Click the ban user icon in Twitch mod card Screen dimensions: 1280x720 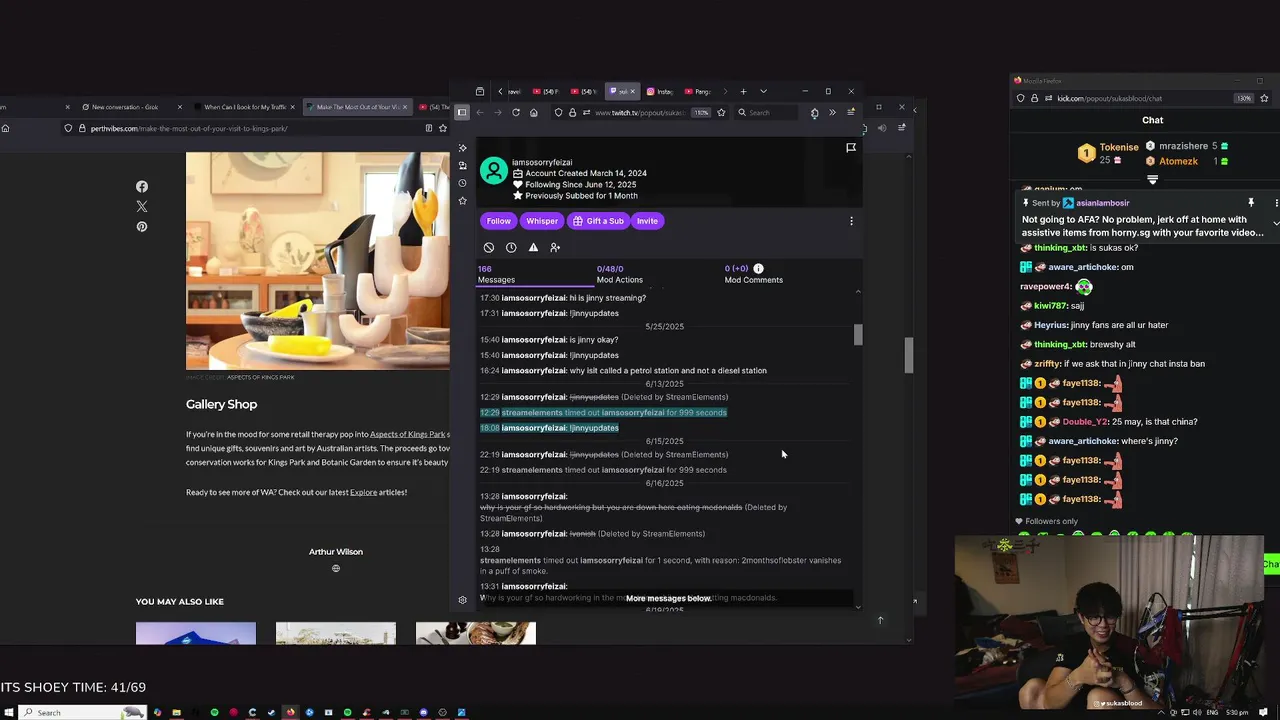click(x=489, y=247)
